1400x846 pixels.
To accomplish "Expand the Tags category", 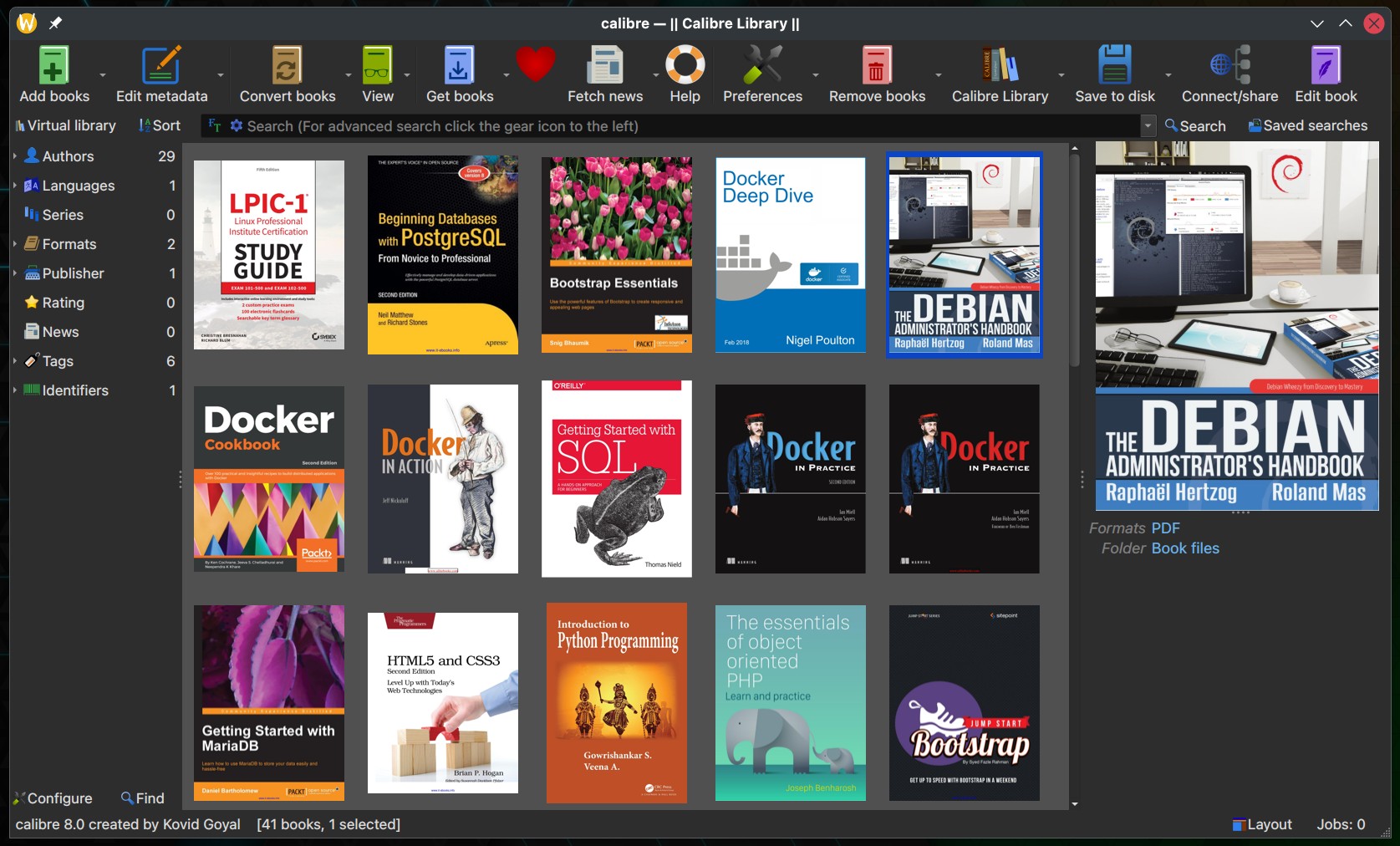I will pos(14,360).
